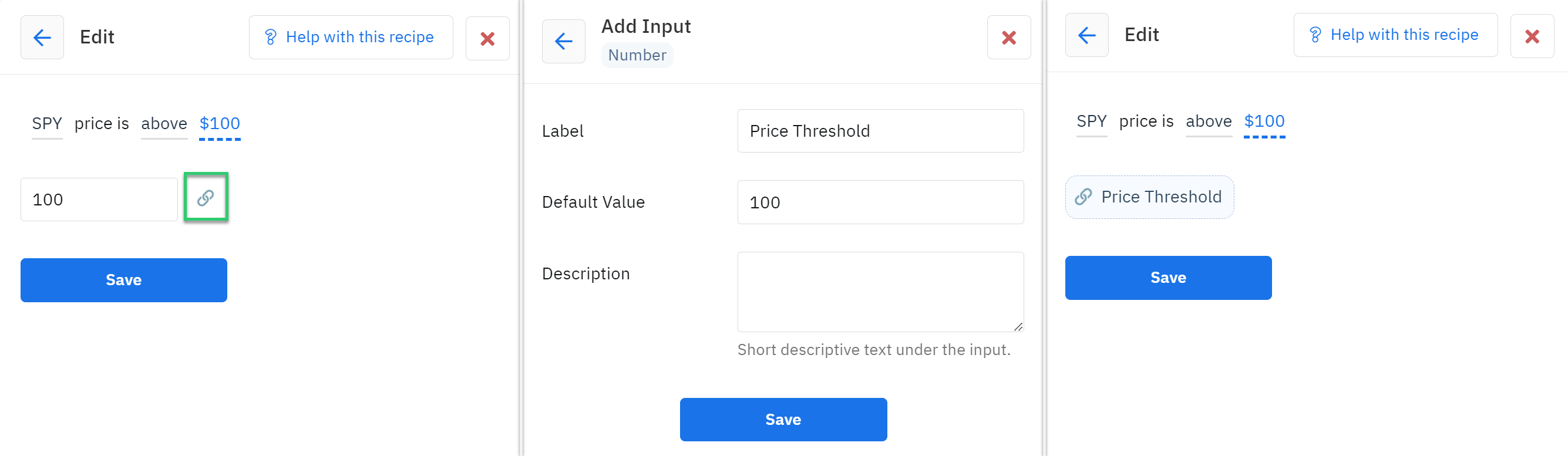1568x456 pixels.
Task: Open Help with this recipe in right panel
Action: coord(1395,35)
